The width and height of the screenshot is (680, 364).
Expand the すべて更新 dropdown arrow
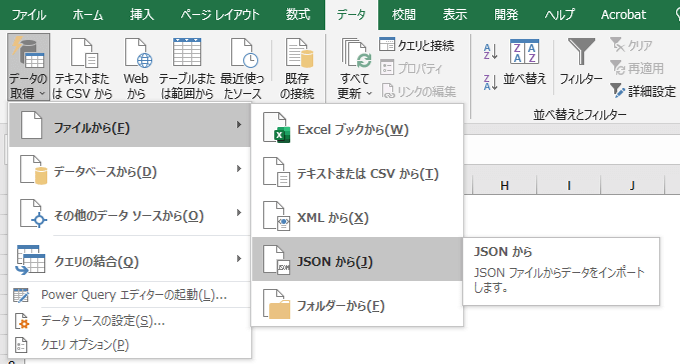click(369, 93)
